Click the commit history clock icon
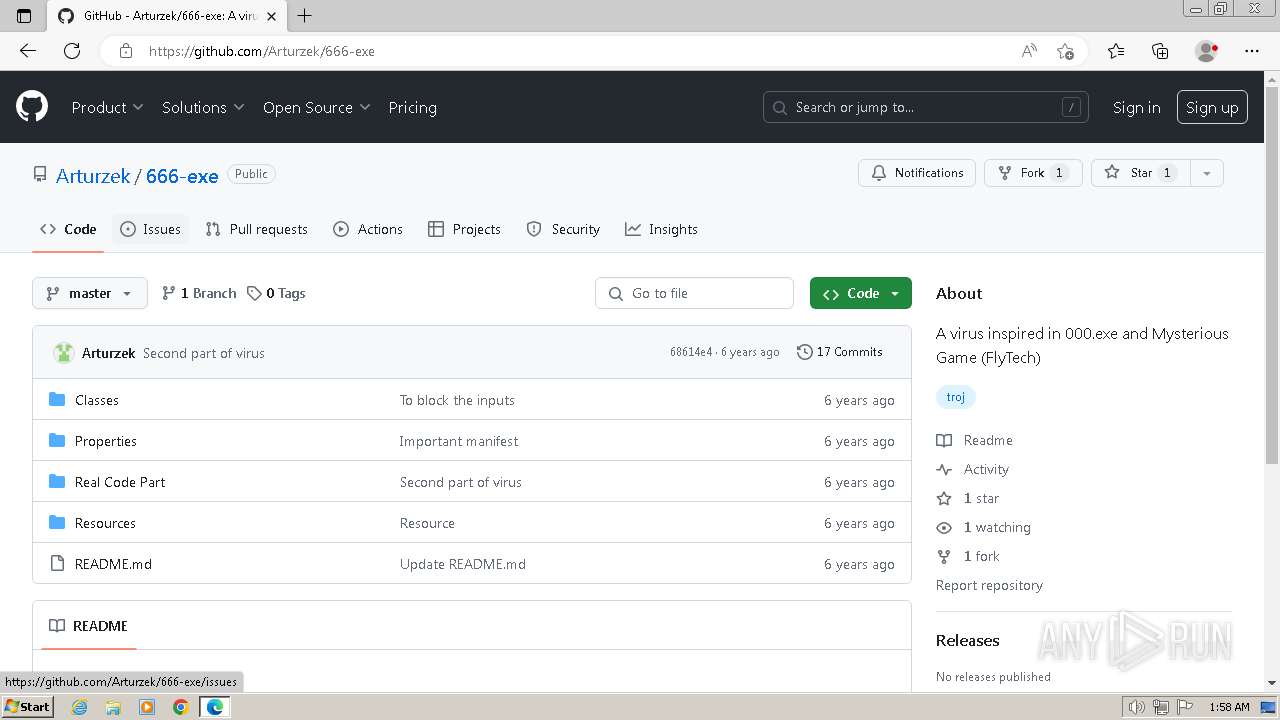 (x=804, y=352)
